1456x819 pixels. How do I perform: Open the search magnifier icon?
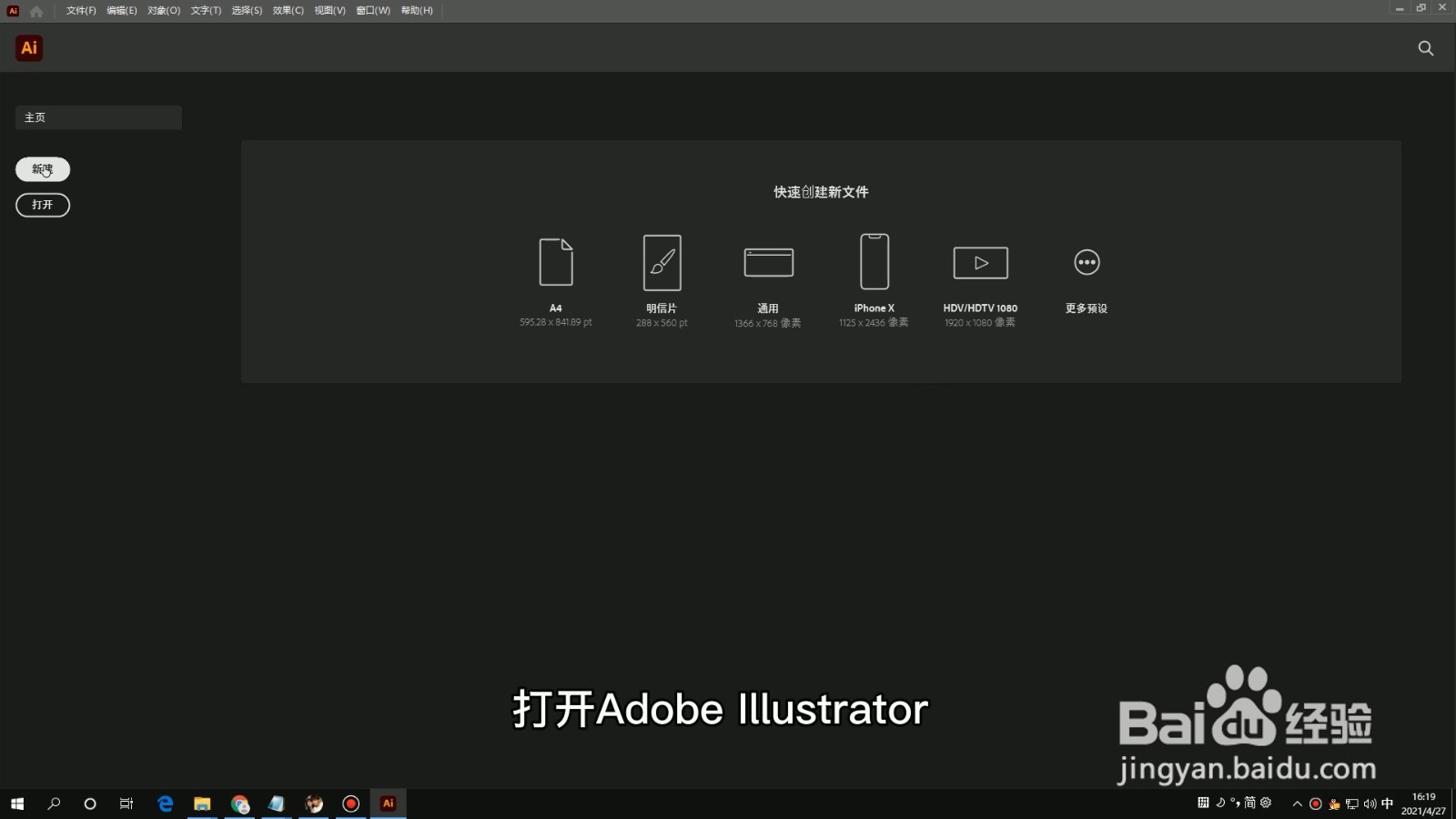(x=1426, y=48)
